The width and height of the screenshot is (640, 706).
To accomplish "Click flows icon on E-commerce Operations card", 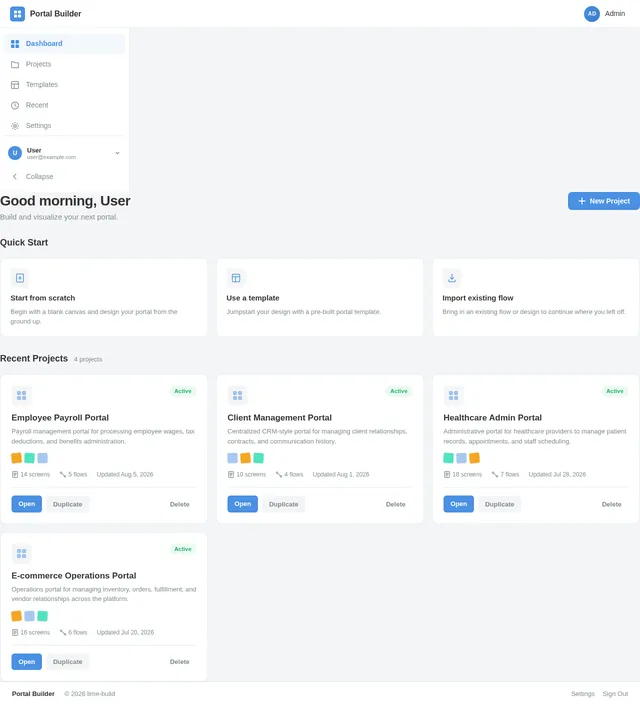I will point(63,633).
